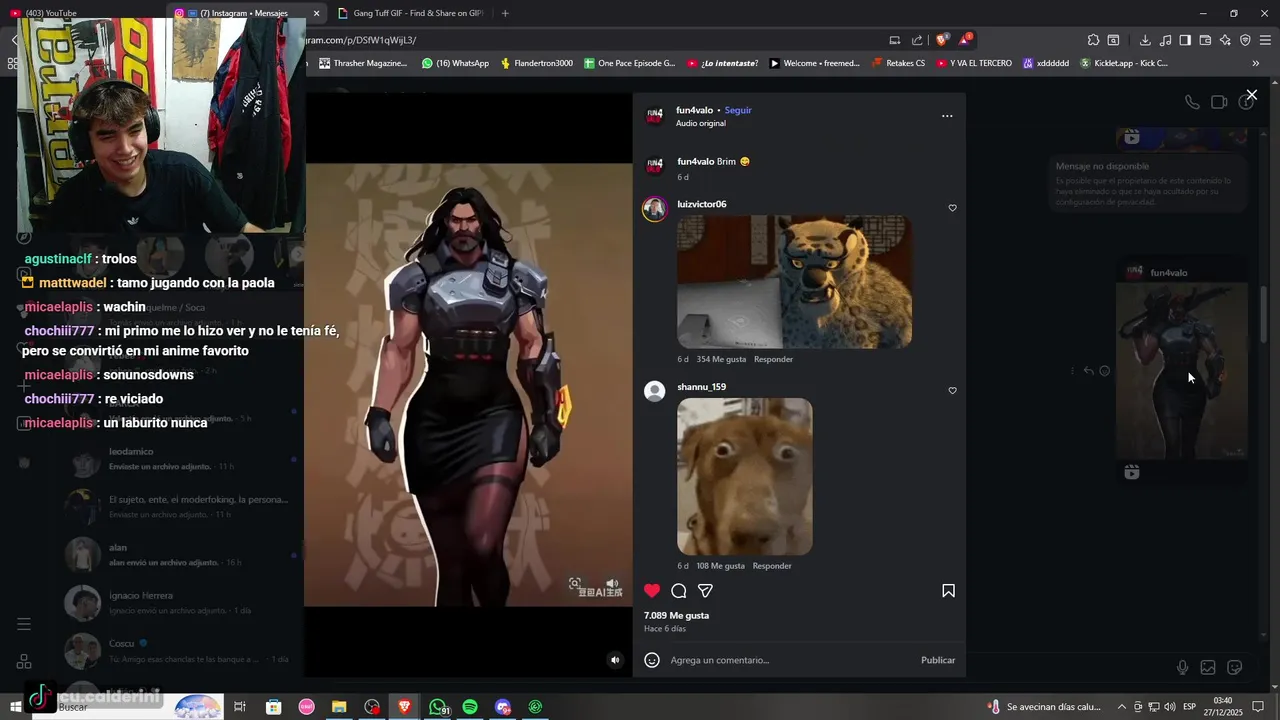Open the three-dot options menu of the post

click(x=947, y=116)
